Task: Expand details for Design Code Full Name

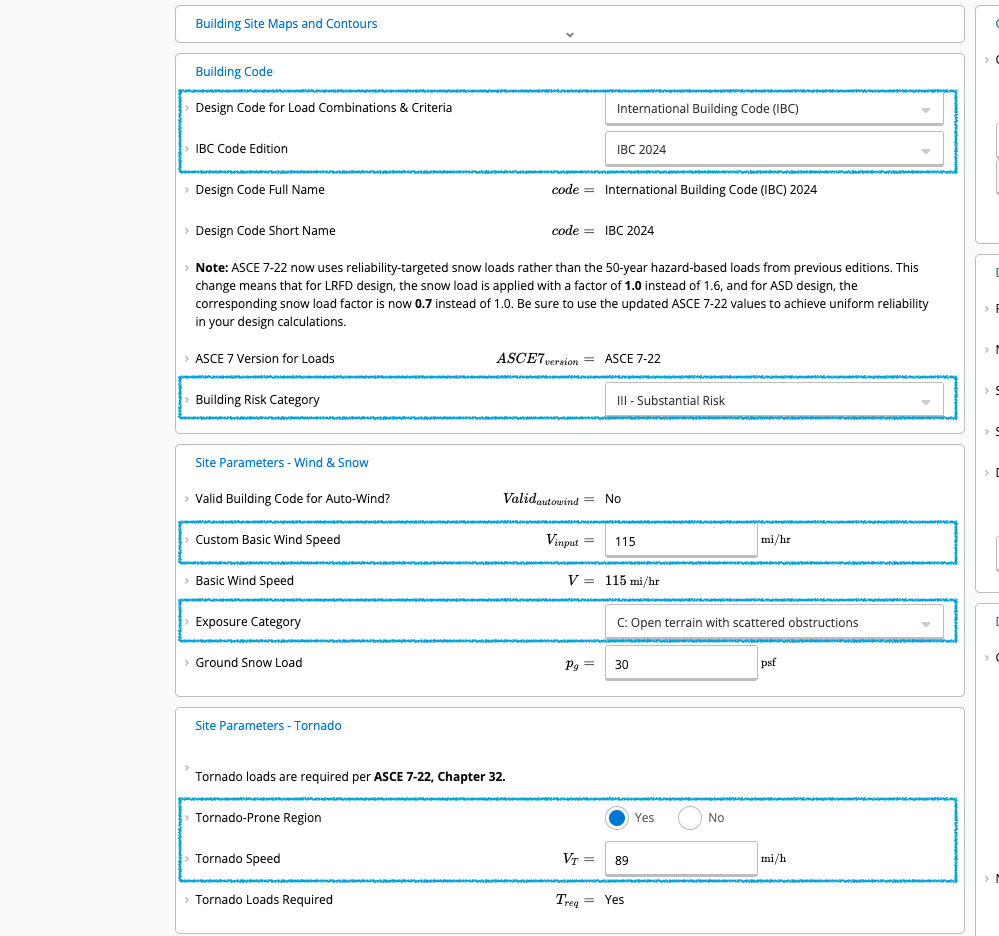Action: pyautogui.click(x=187, y=189)
